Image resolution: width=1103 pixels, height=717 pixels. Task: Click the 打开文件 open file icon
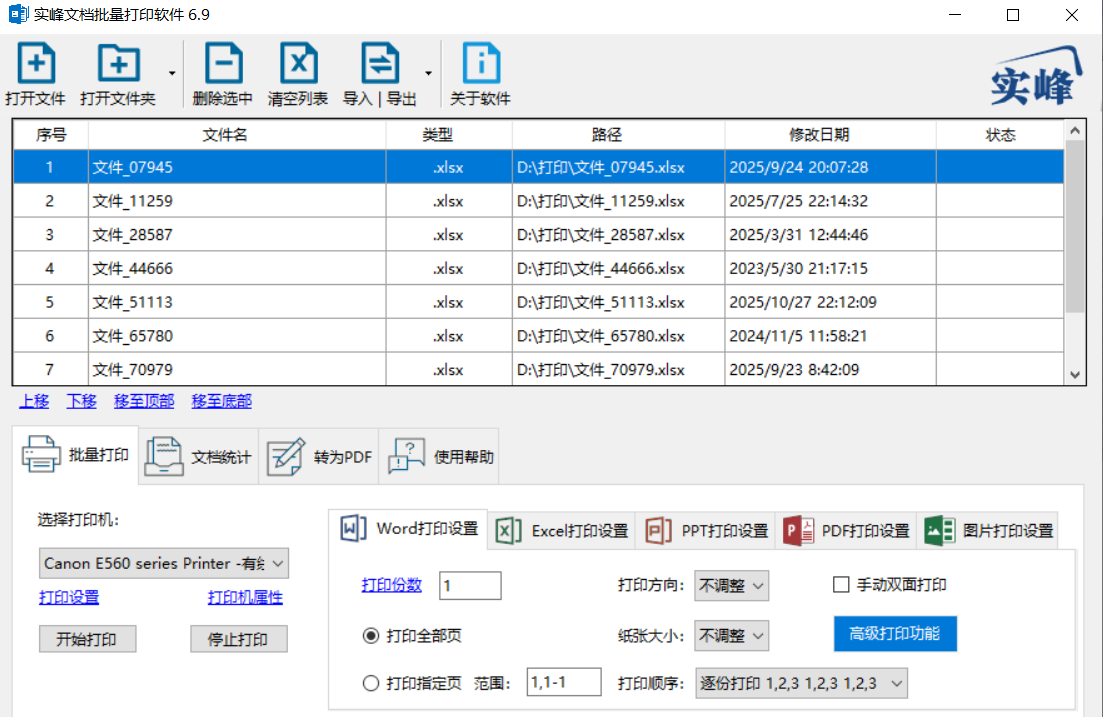point(36,63)
